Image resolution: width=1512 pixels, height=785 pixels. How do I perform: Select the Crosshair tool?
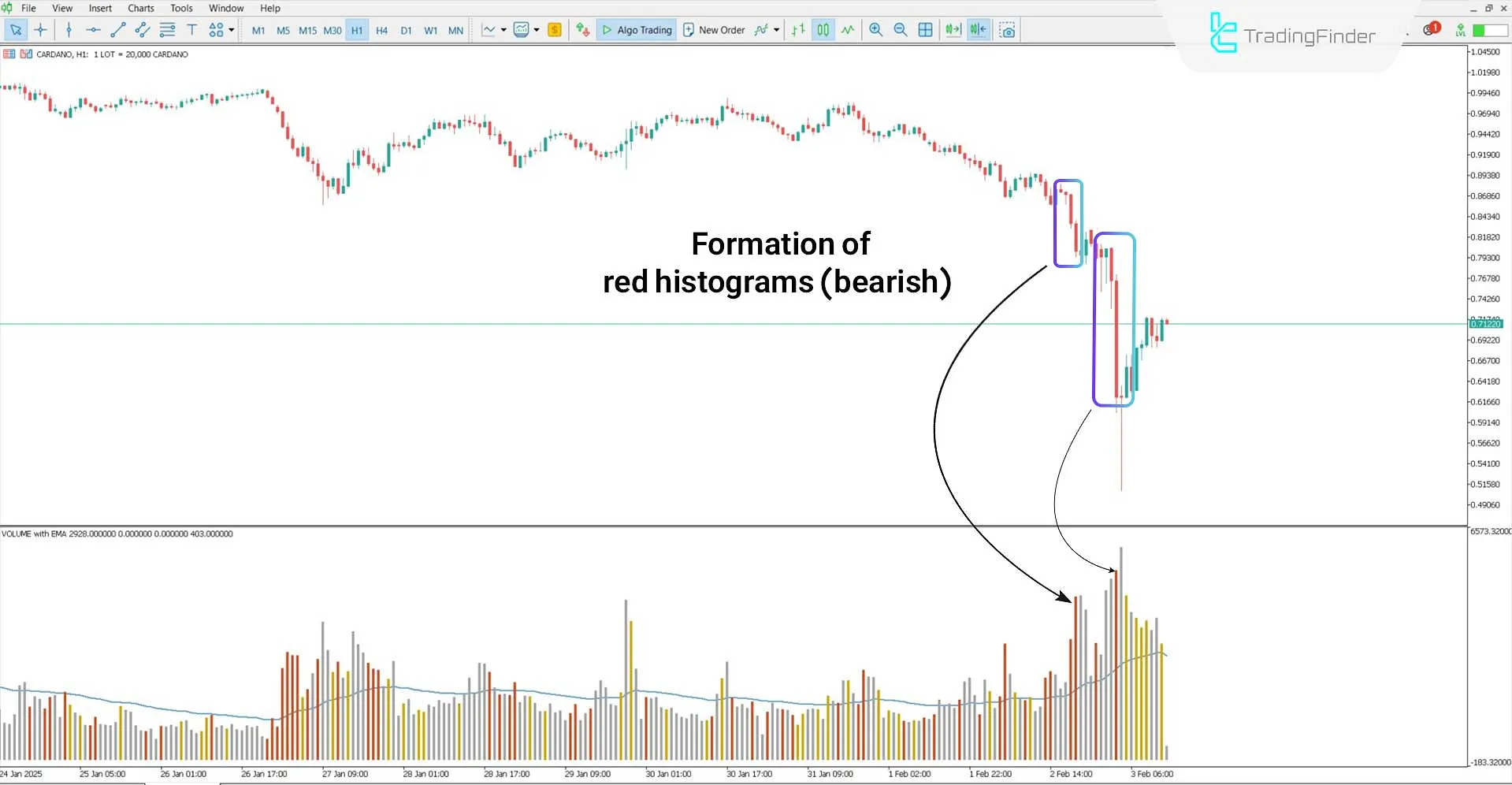(x=41, y=30)
